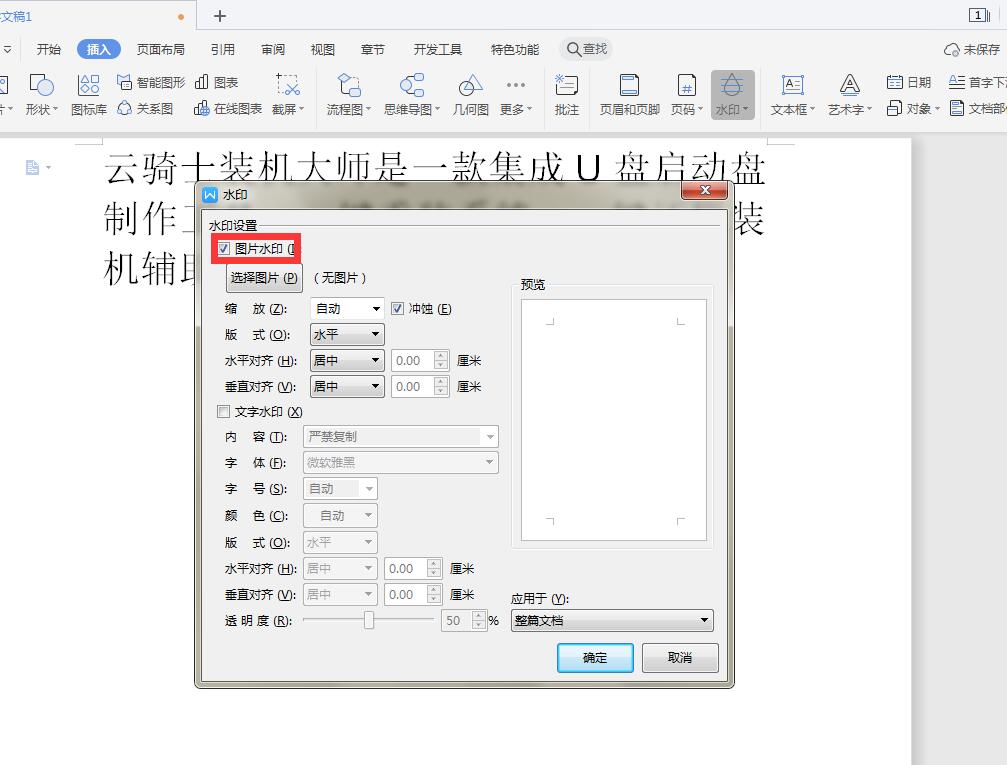Increase picture horizontal offset with stepper arrow

pyautogui.click(x=441, y=356)
